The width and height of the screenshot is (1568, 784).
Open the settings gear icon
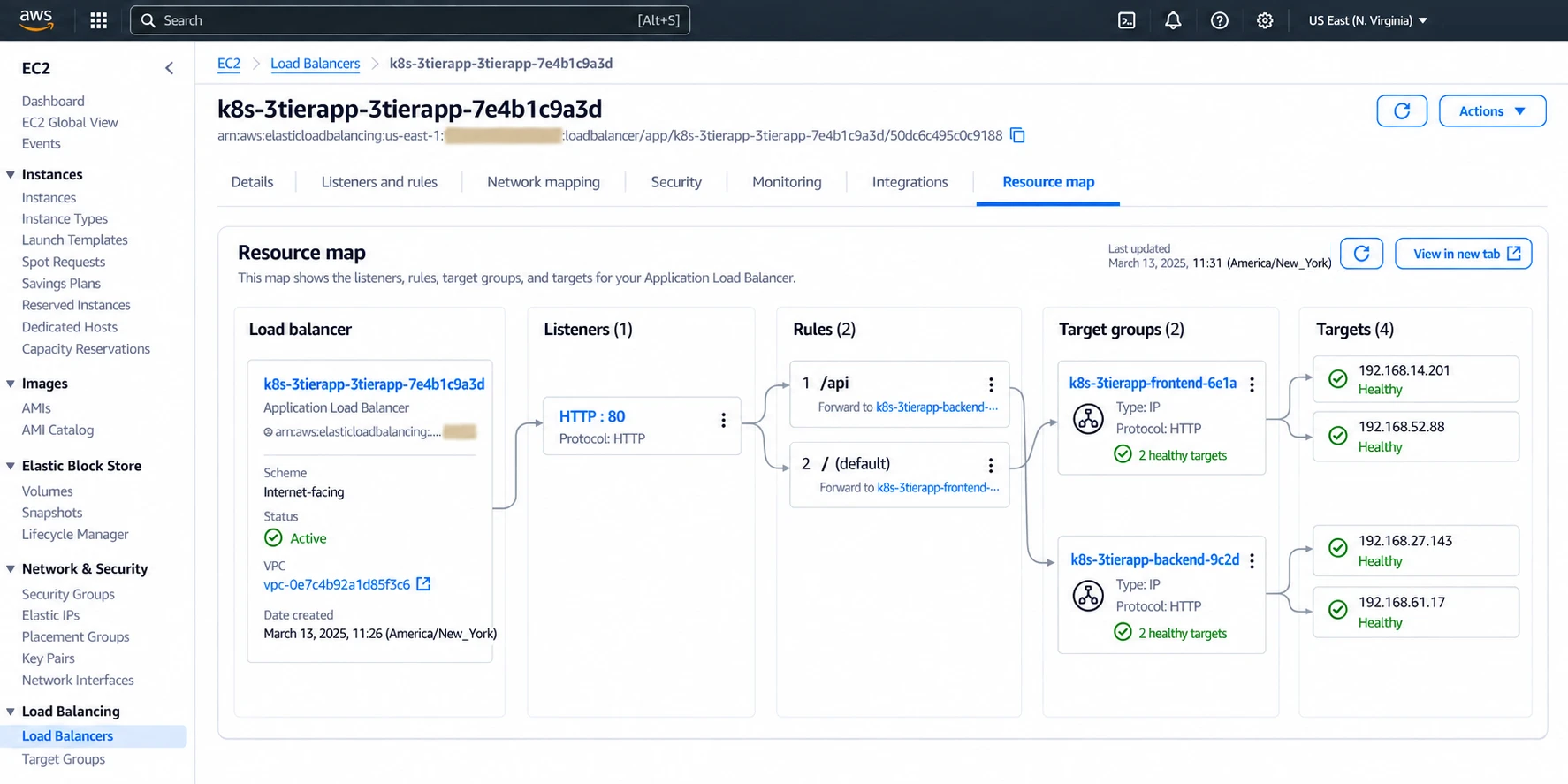[1265, 20]
